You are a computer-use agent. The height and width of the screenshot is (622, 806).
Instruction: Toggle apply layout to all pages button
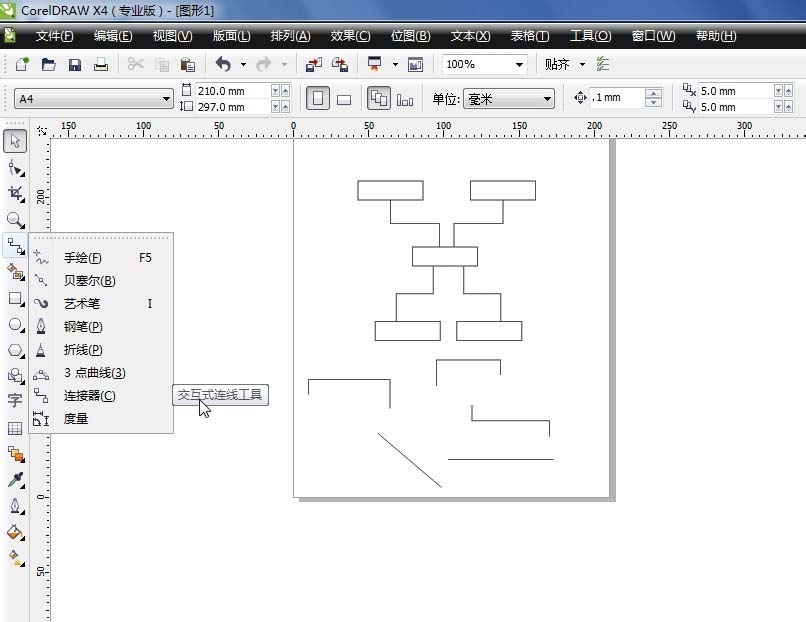tap(379, 98)
